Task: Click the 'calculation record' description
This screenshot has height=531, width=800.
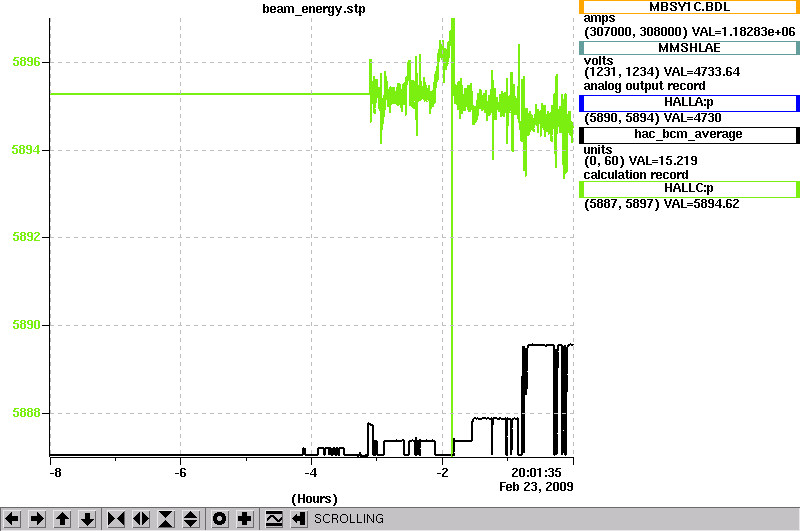Action: pyautogui.click(x=636, y=175)
